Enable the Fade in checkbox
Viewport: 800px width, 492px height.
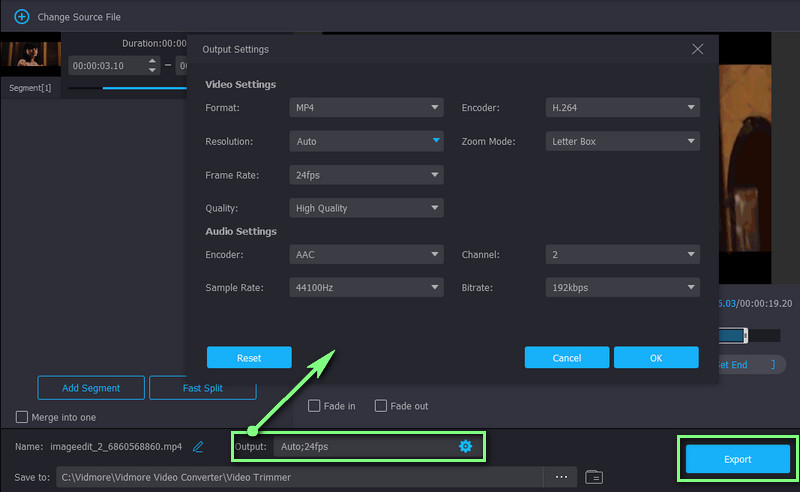coord(314,406)
